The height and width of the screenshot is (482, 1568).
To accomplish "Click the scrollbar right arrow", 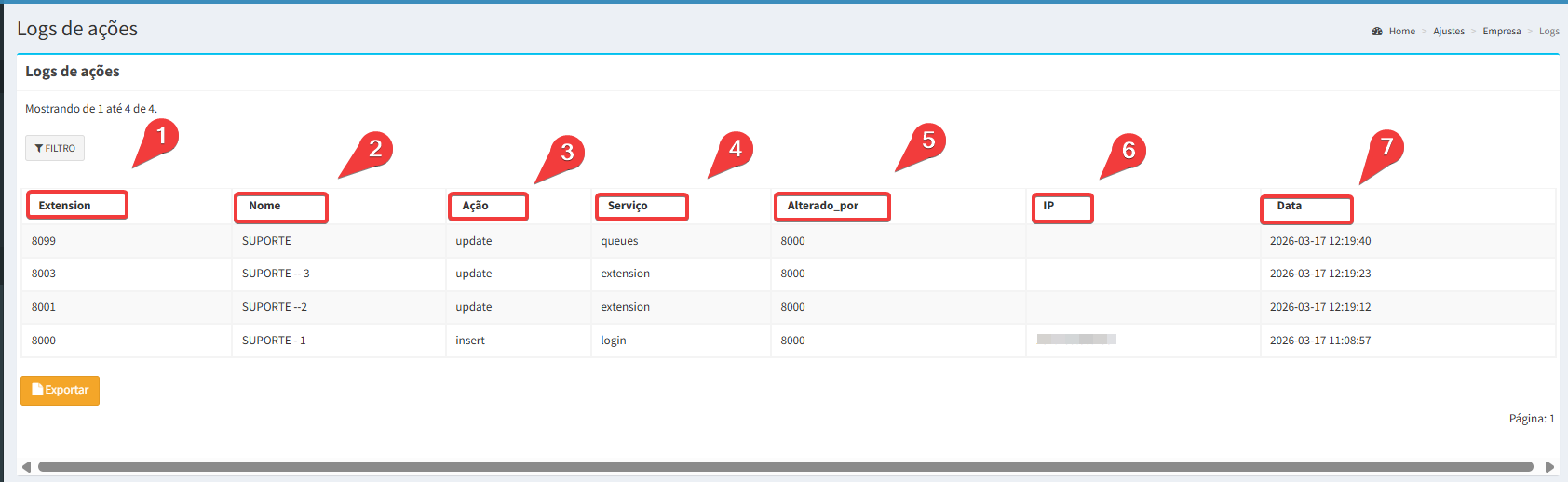I will (x=1549, y=467).
